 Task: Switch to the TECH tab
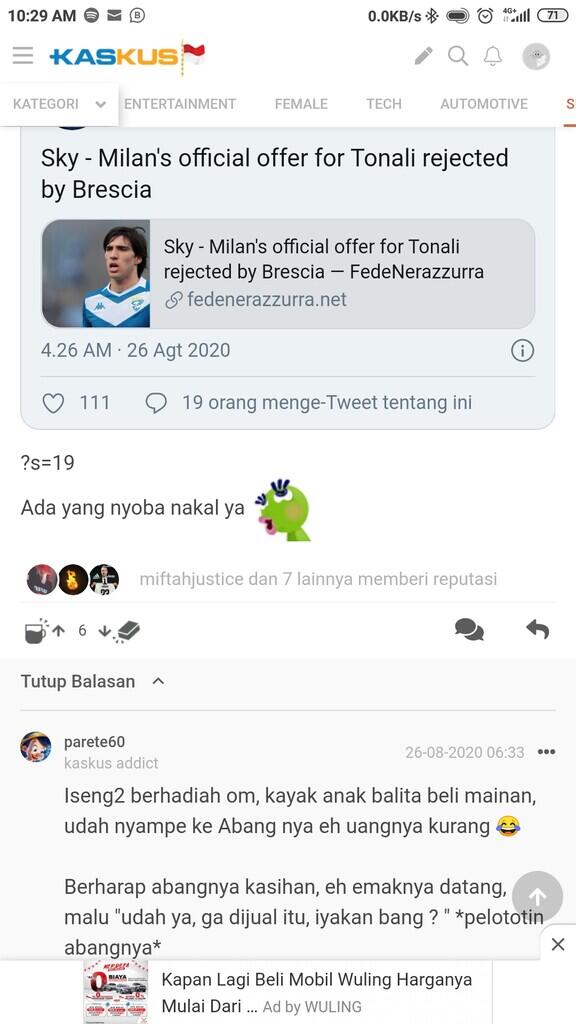(x=383, y=103)
